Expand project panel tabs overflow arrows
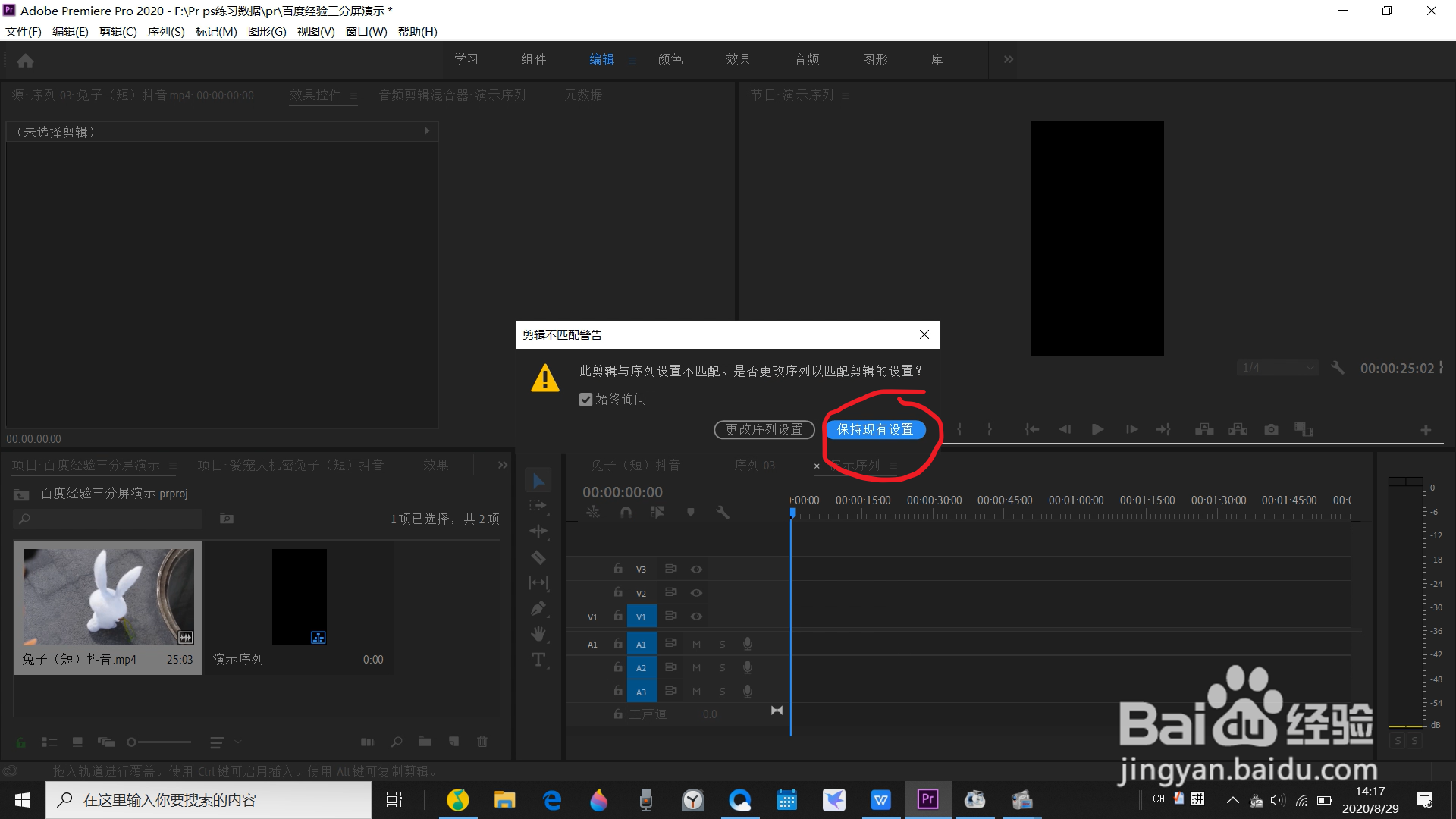 click(x=502, y=465)
